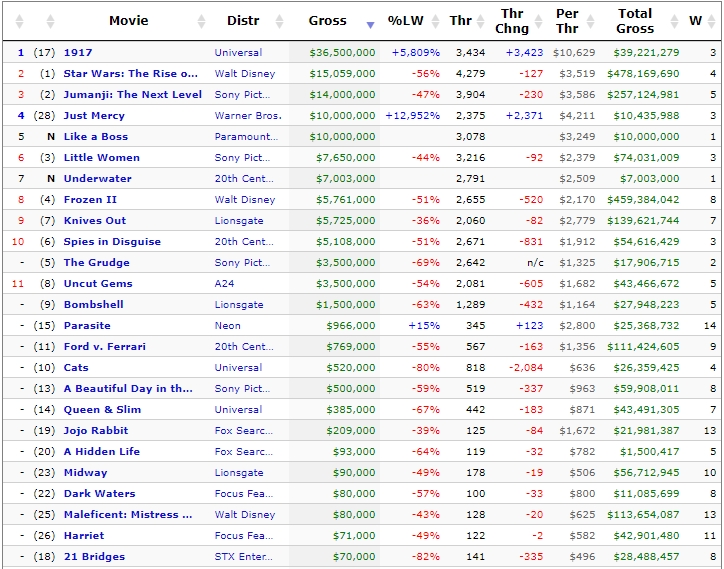724x569 pixels.
Task: Click A24 distributor link
Action: 224,284
